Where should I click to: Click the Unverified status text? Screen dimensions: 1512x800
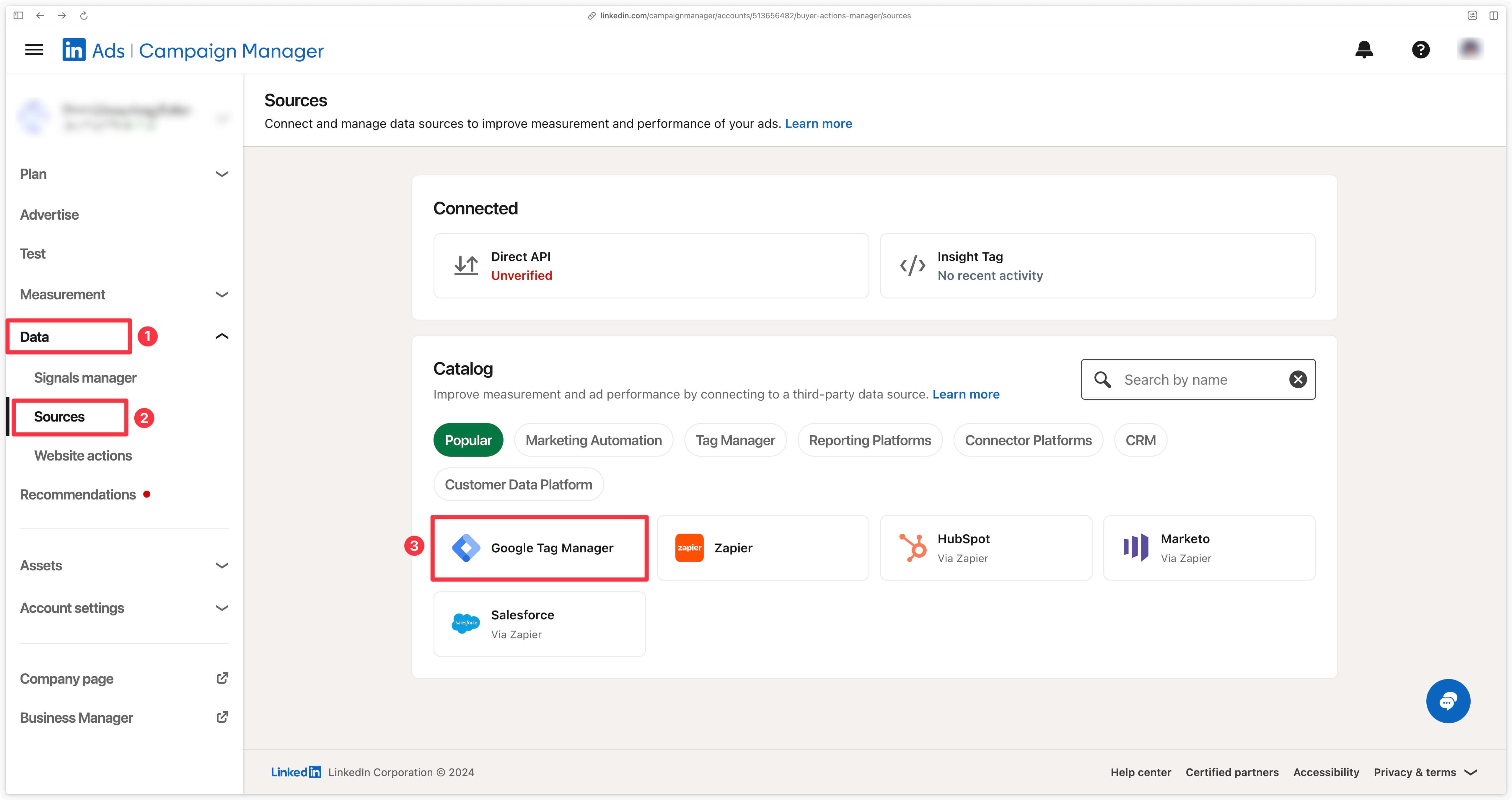click(521, 276)
